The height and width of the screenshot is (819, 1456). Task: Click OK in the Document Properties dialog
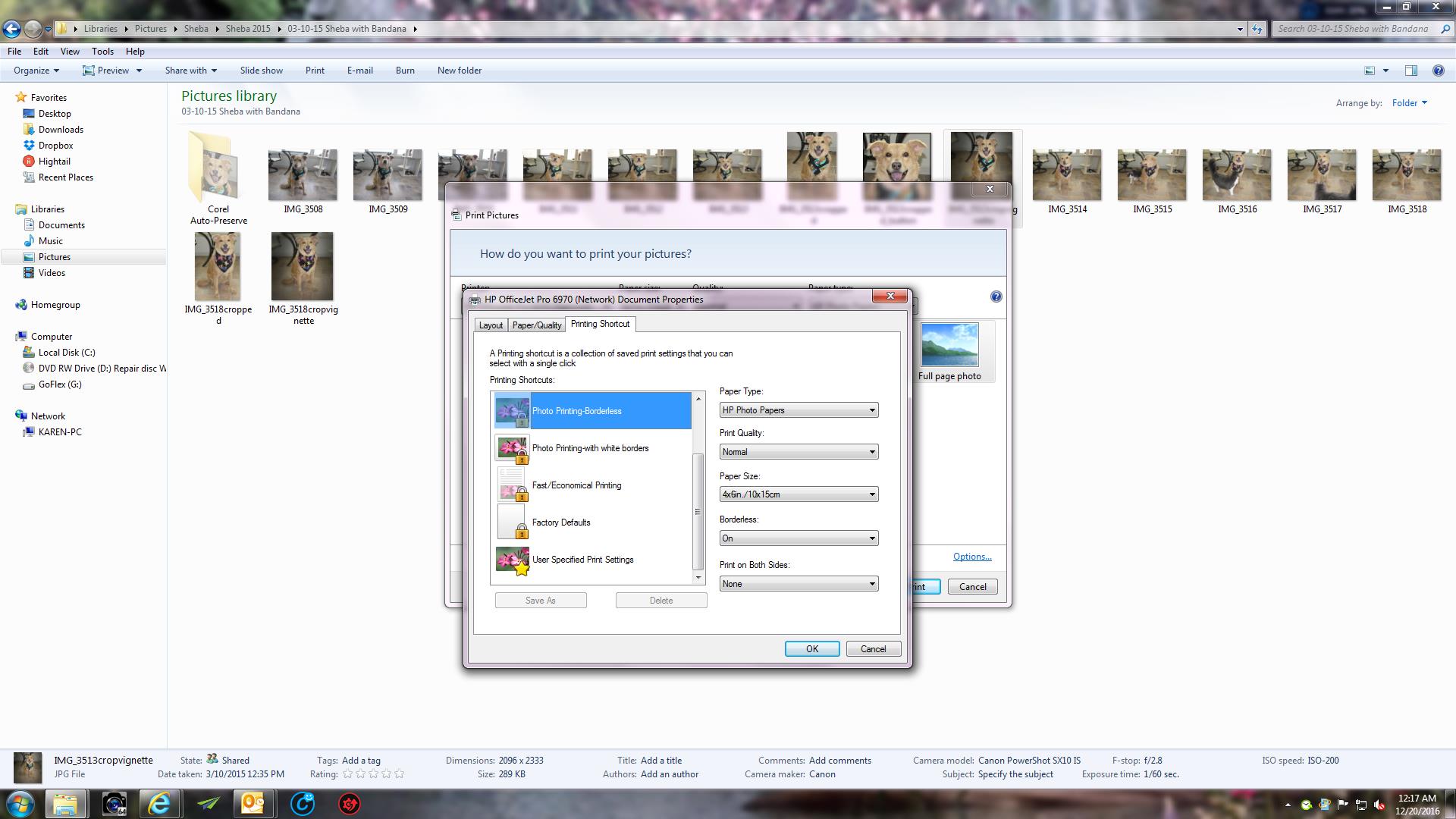pos(811,648)
